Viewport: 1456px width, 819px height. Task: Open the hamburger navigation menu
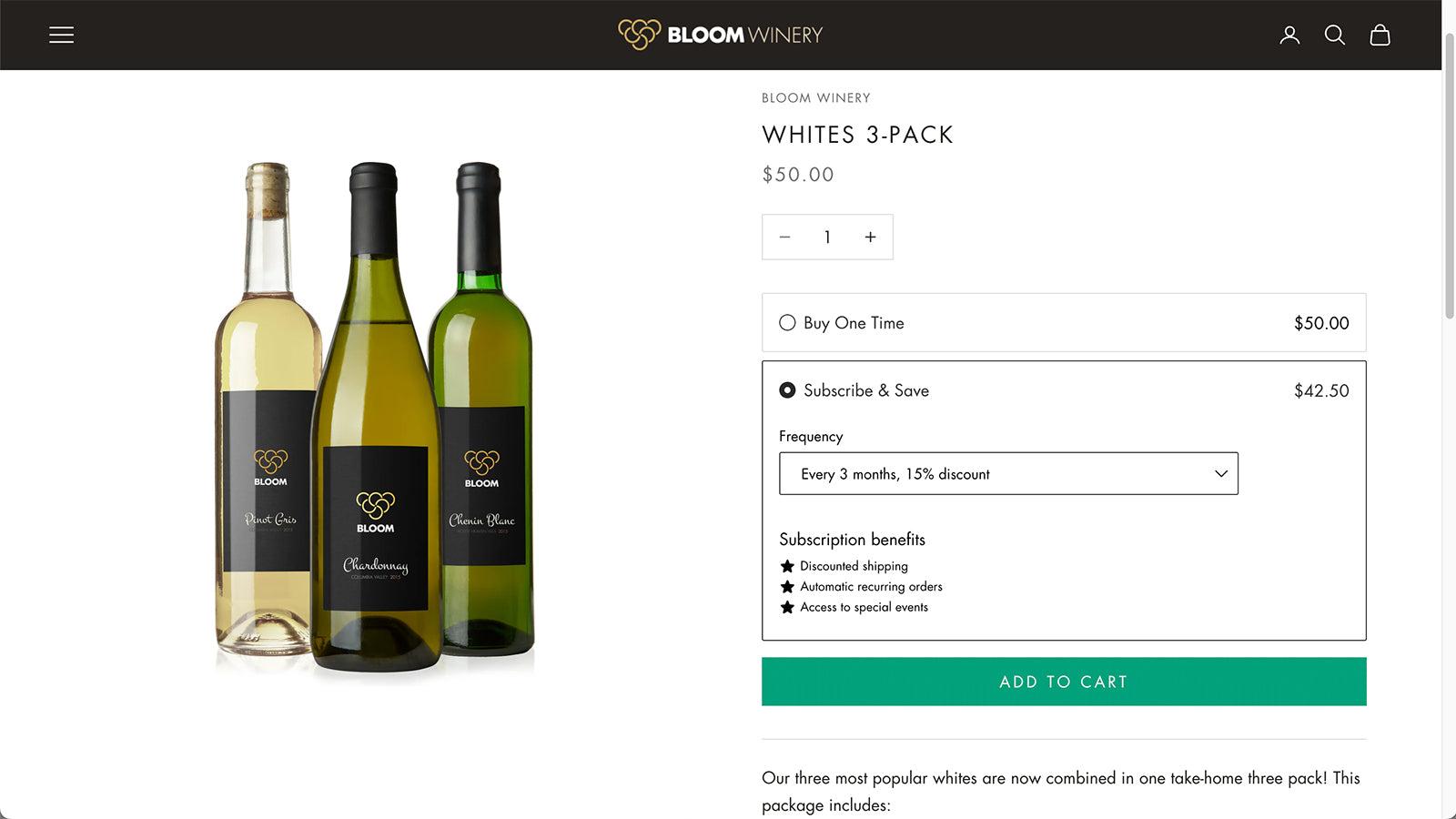pyautogui.click(x=61, y=35)
